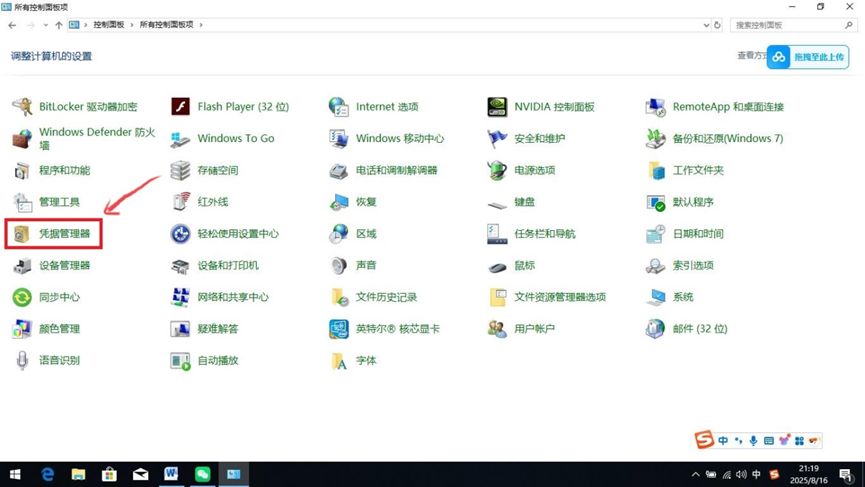Click the 颜色管理 link
The width and height of the screenshot is (865, 487).
(60, 329)
